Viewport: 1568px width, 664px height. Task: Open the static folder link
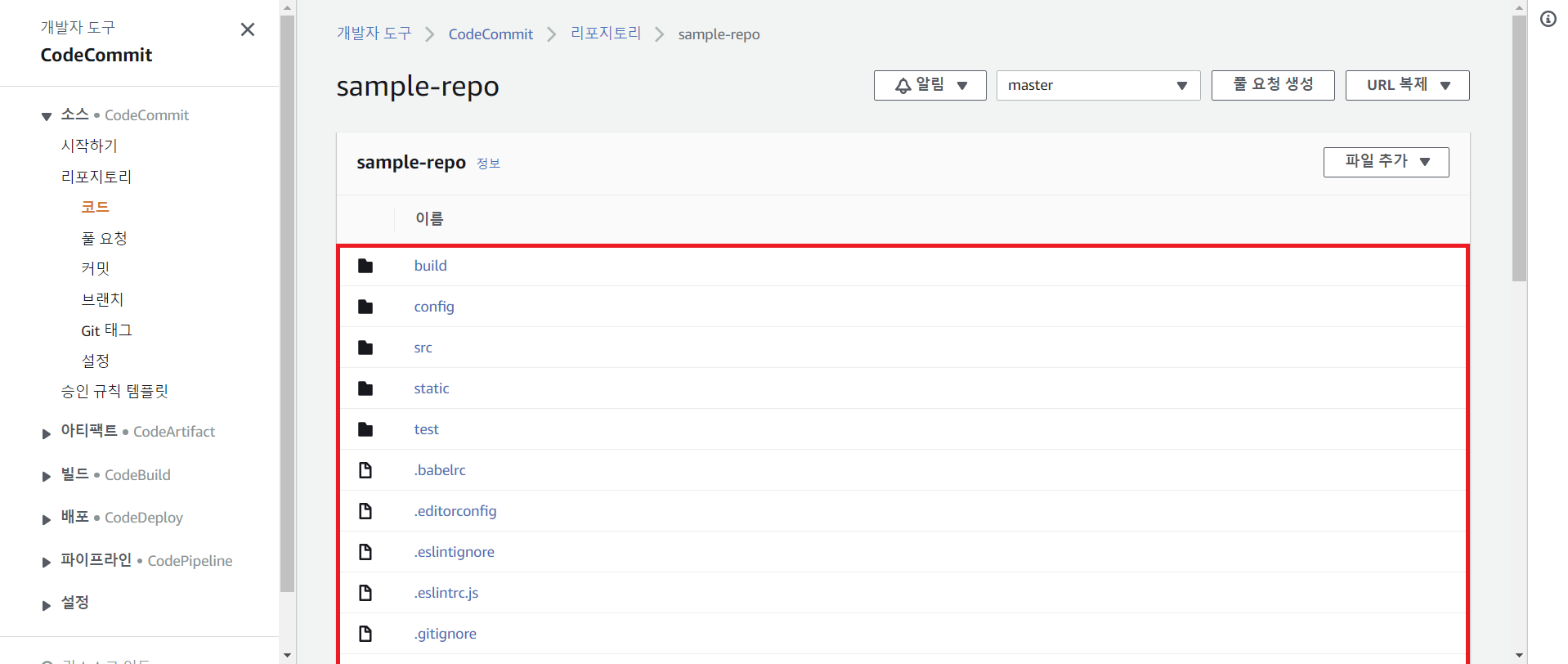432,388
